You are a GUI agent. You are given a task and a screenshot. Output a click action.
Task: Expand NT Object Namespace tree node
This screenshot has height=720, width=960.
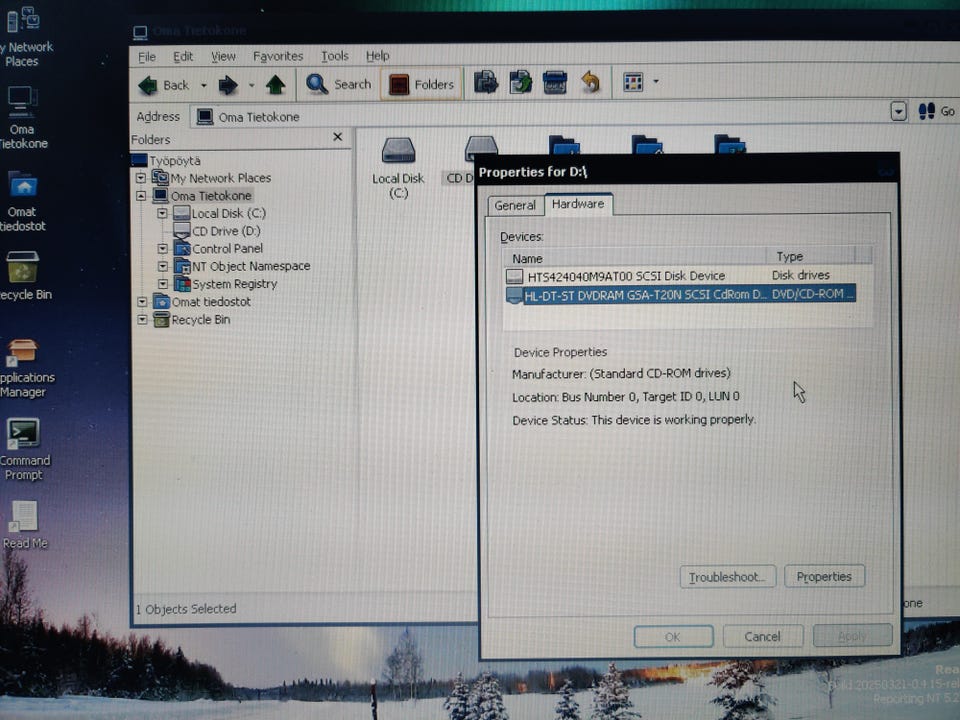(162, 266)
